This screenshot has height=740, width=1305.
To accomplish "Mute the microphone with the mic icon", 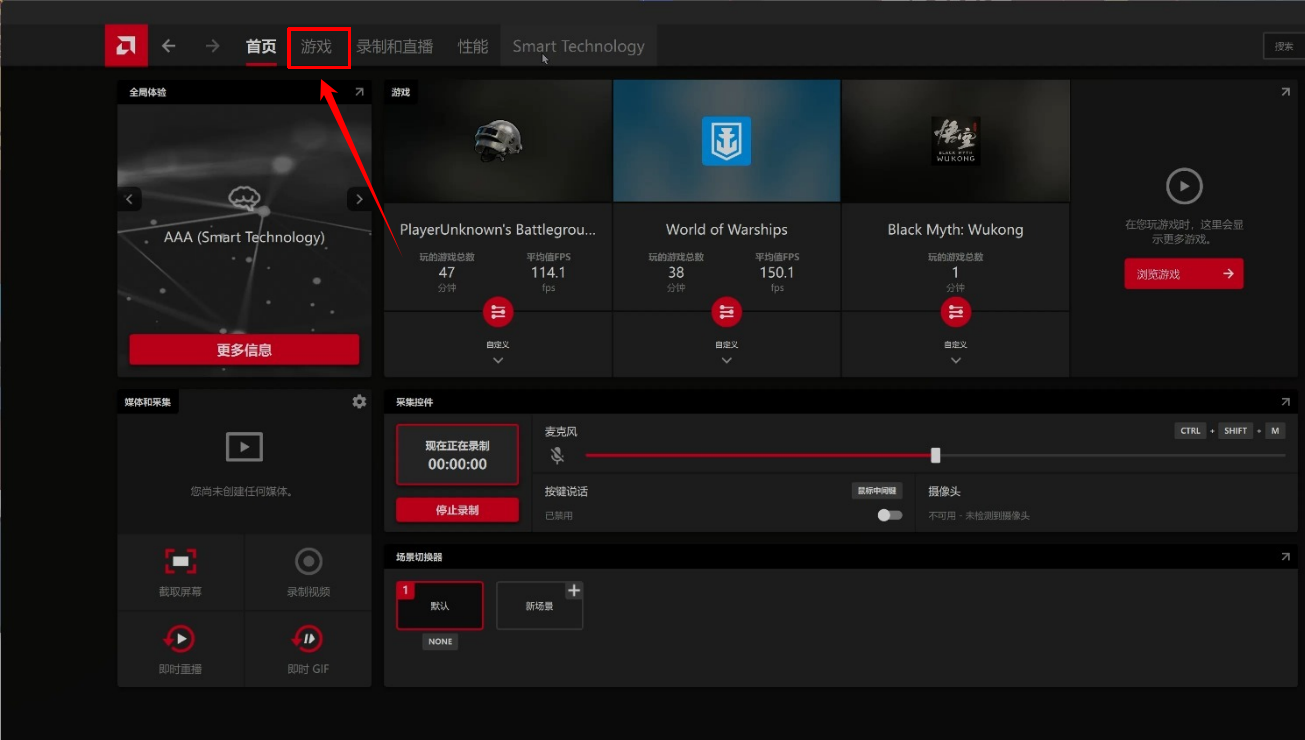I will [x=558, y=455].
